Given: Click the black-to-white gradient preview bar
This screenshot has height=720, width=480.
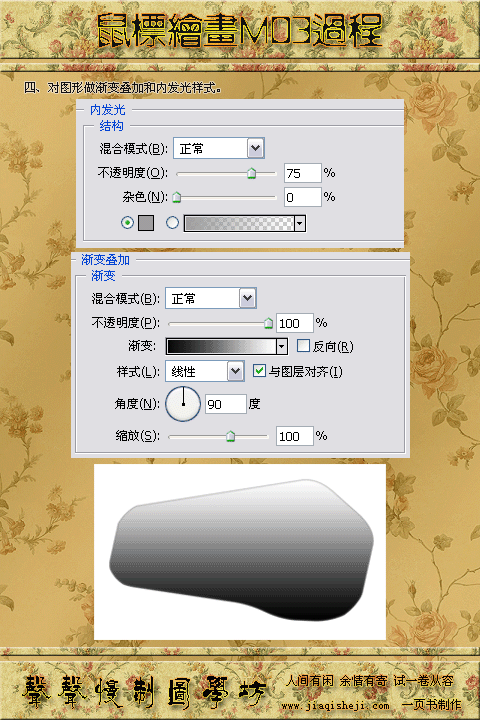Looking at the screenshot, I should coord(221,346).
